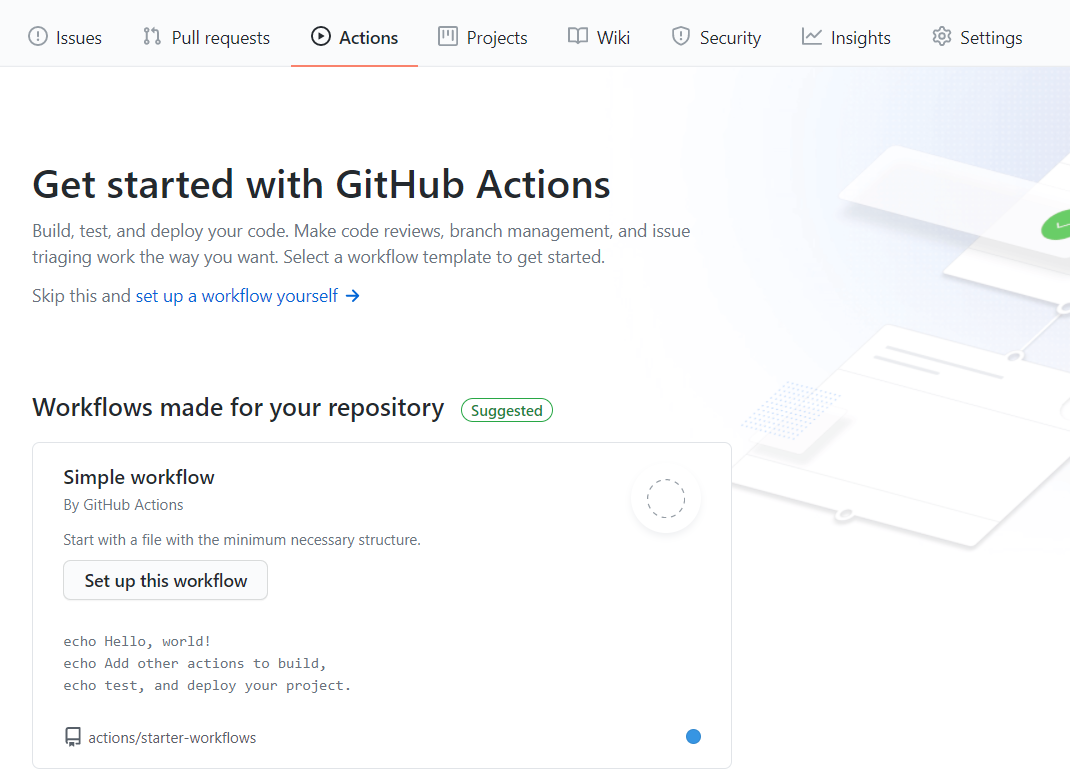Viewport: 1070px width, 778px height.
Task: Click the blue language color dot
Action: pos(693,736)
